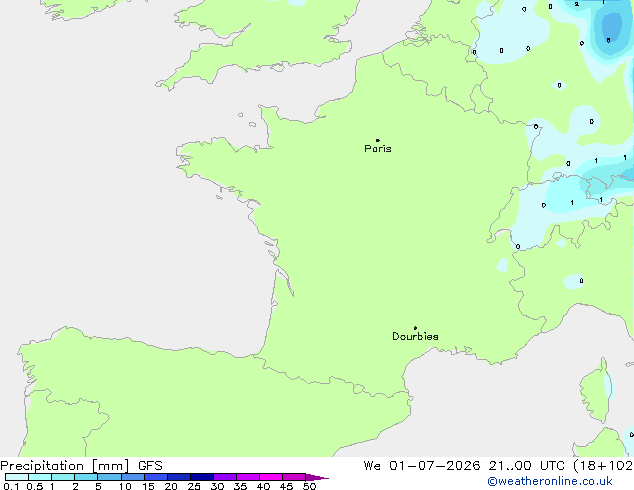Select the 35–40 mm legend swatch
This screenshot has width=634, height=490.
coord(248,477)
